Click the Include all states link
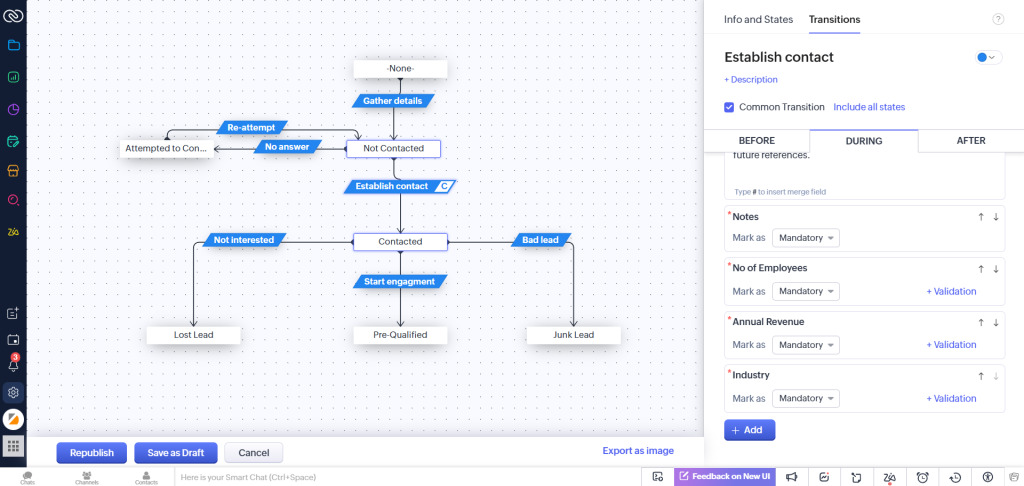 point(869,107)
